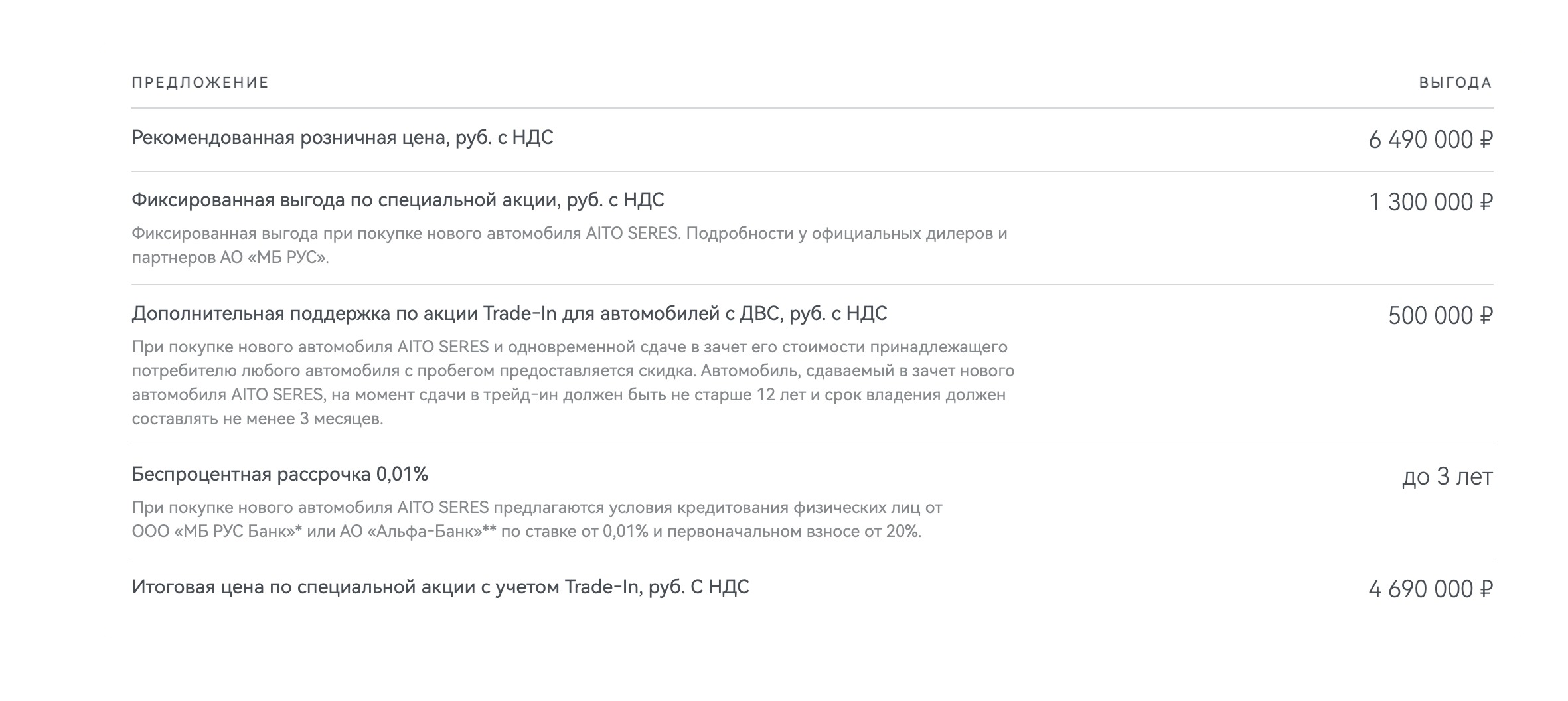Click the final price 4 690 000 ₽
The image size is (1568, 701).
1431,589
